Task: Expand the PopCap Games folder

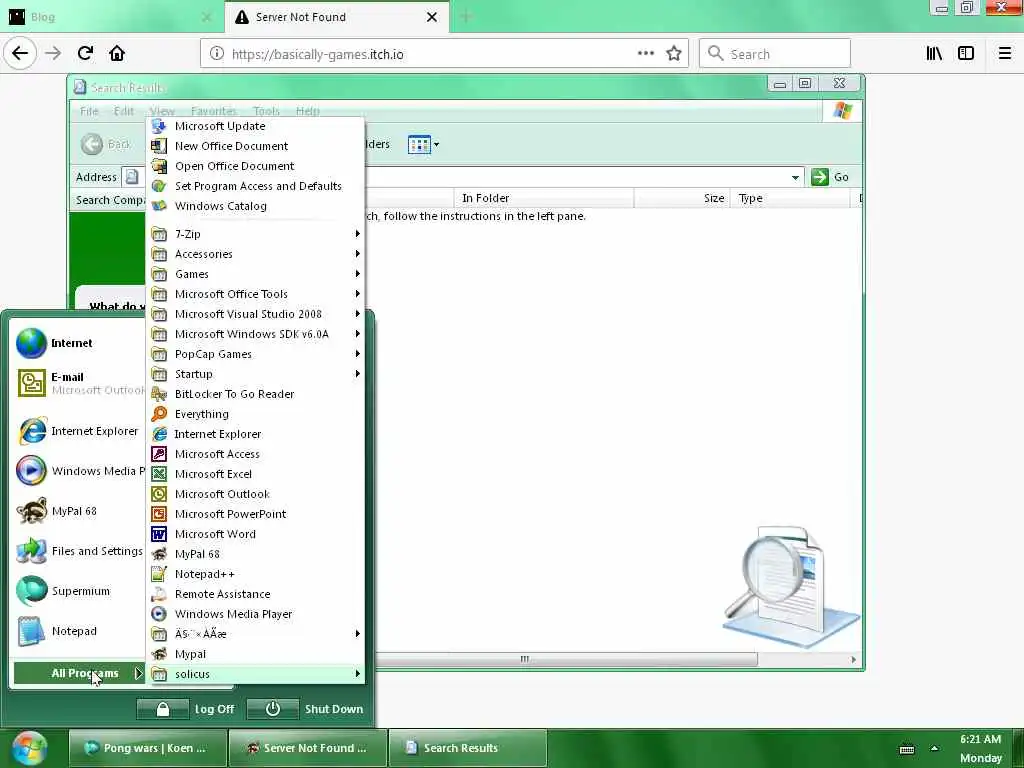Action: pyautogui.click(x=255, y=354)
